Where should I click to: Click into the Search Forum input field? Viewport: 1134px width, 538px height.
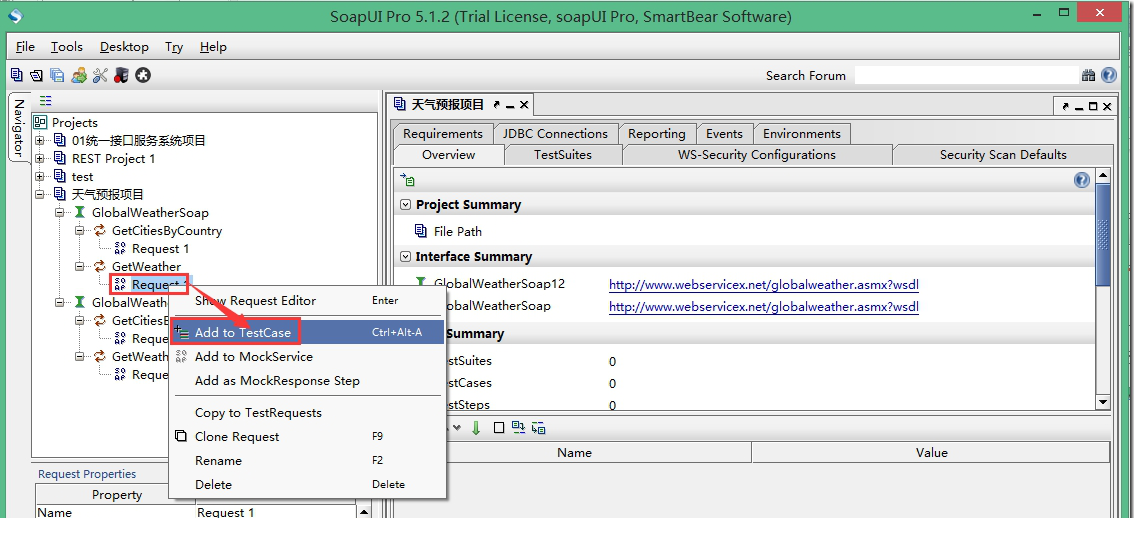pyautogui.click(x=966, y=75)
